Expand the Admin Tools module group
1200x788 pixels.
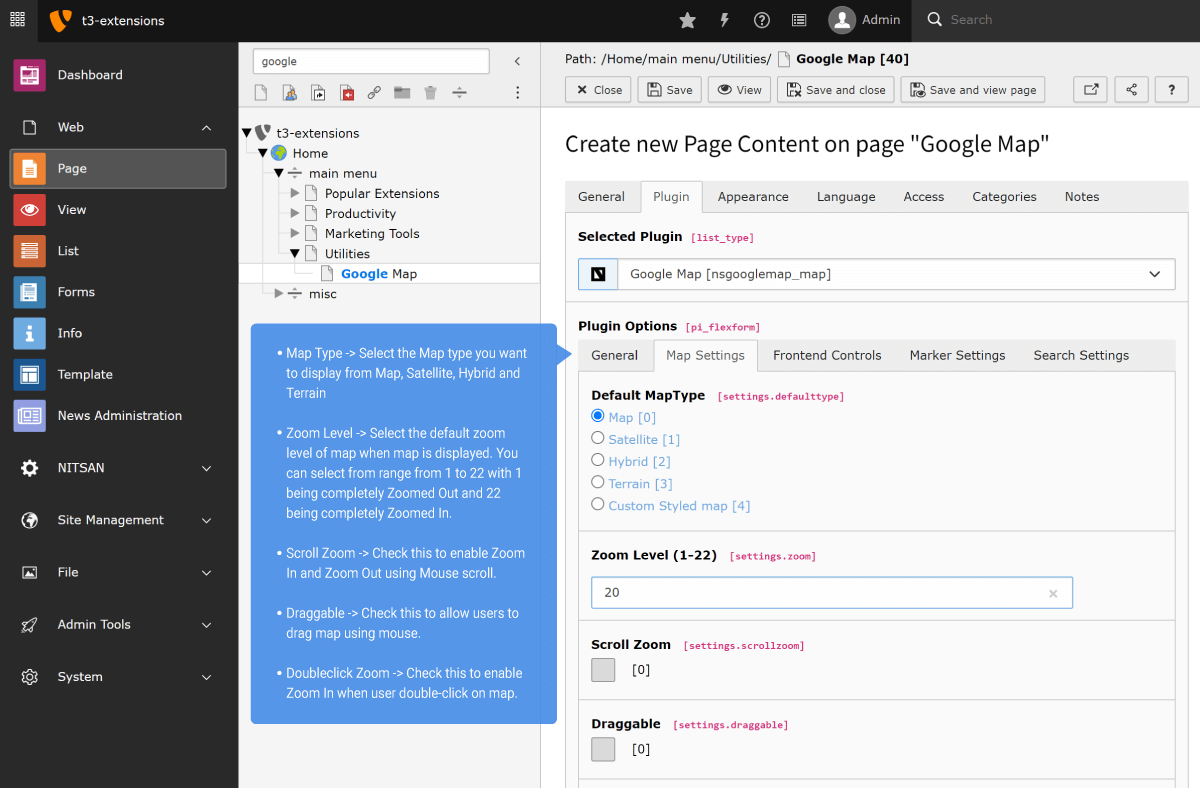pyautogui.click(x=207, y=625)
